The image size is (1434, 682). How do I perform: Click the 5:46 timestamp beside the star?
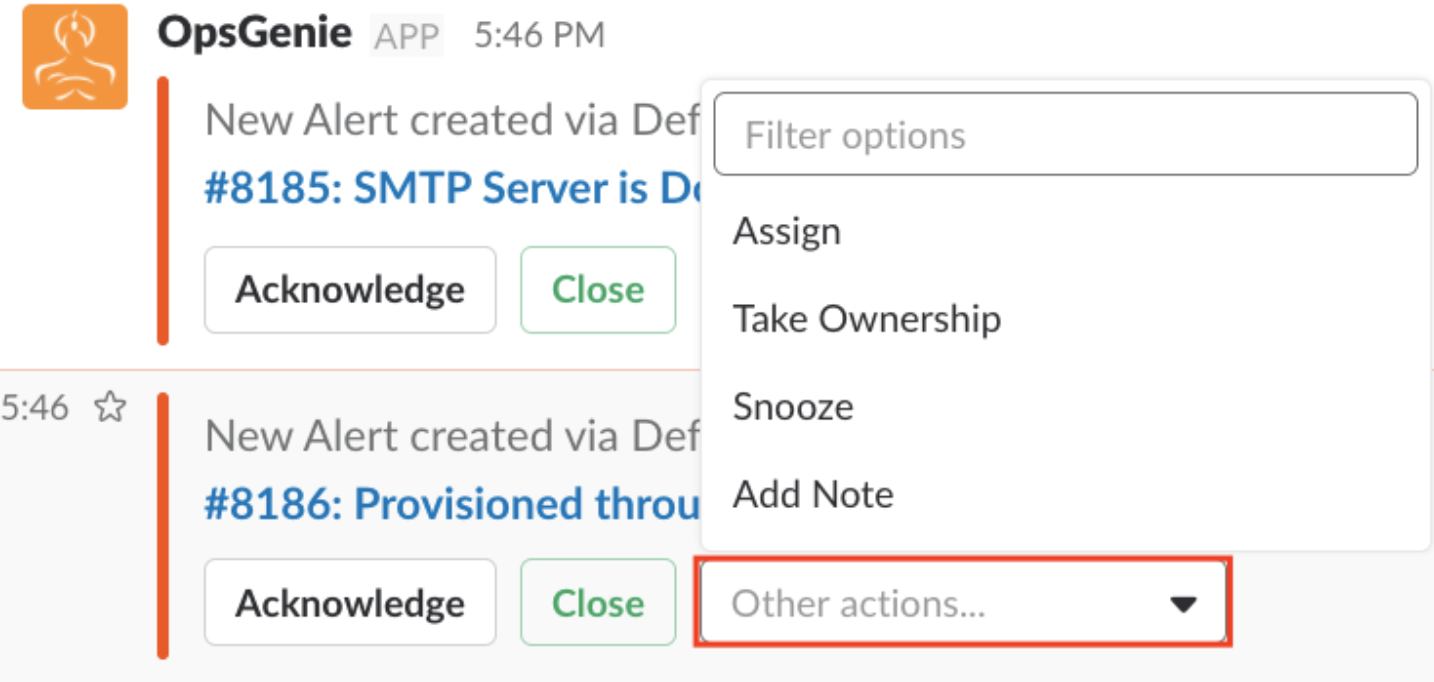click(x=34, y=407)
